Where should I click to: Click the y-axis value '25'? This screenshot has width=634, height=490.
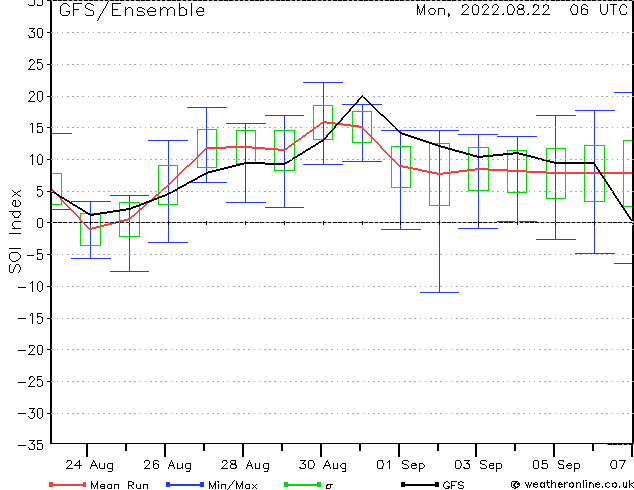click(x=35, y=65)
